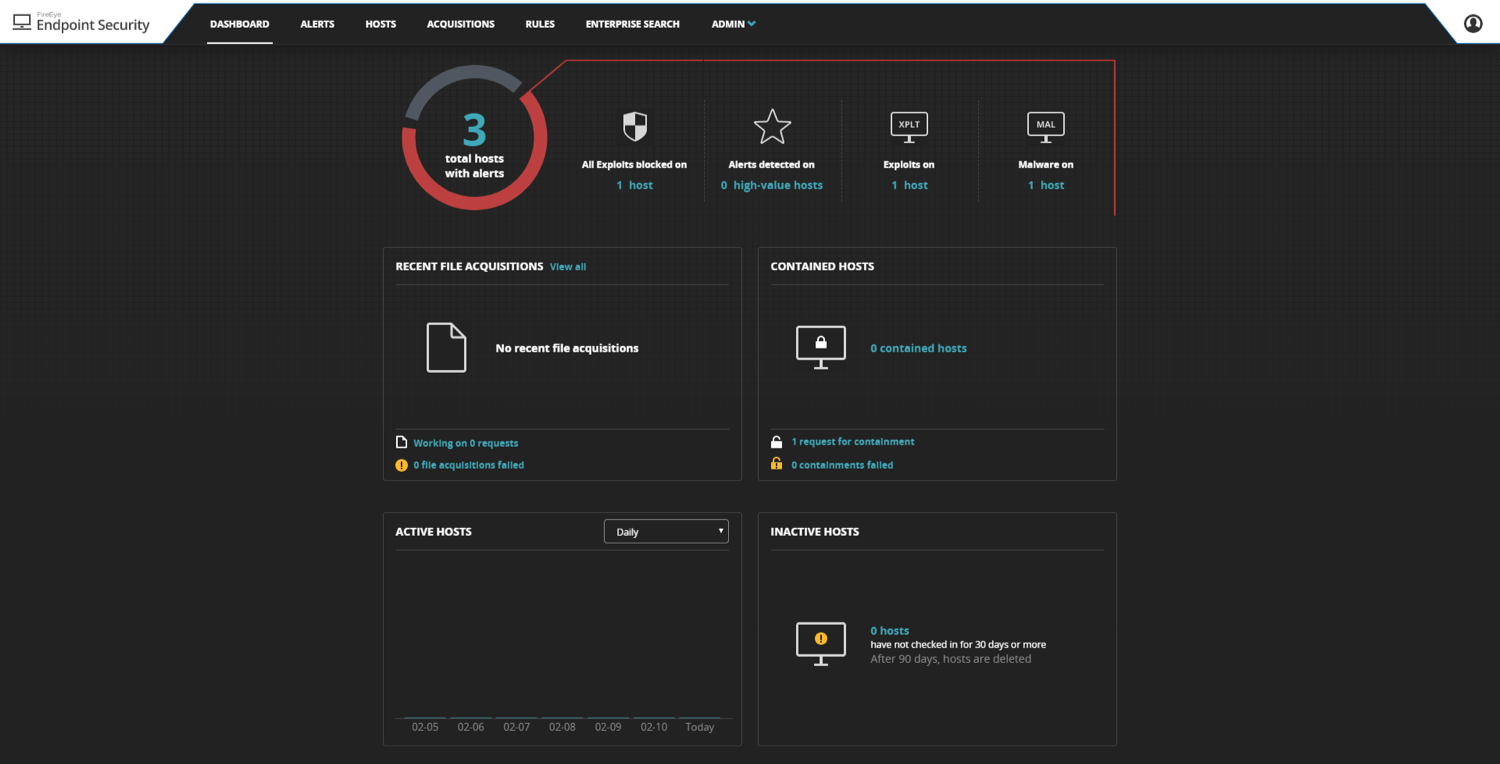Select the ENTERPRISE SEARCH menu item
This screenshot has height=764, width=1500.
coord(632,23)
